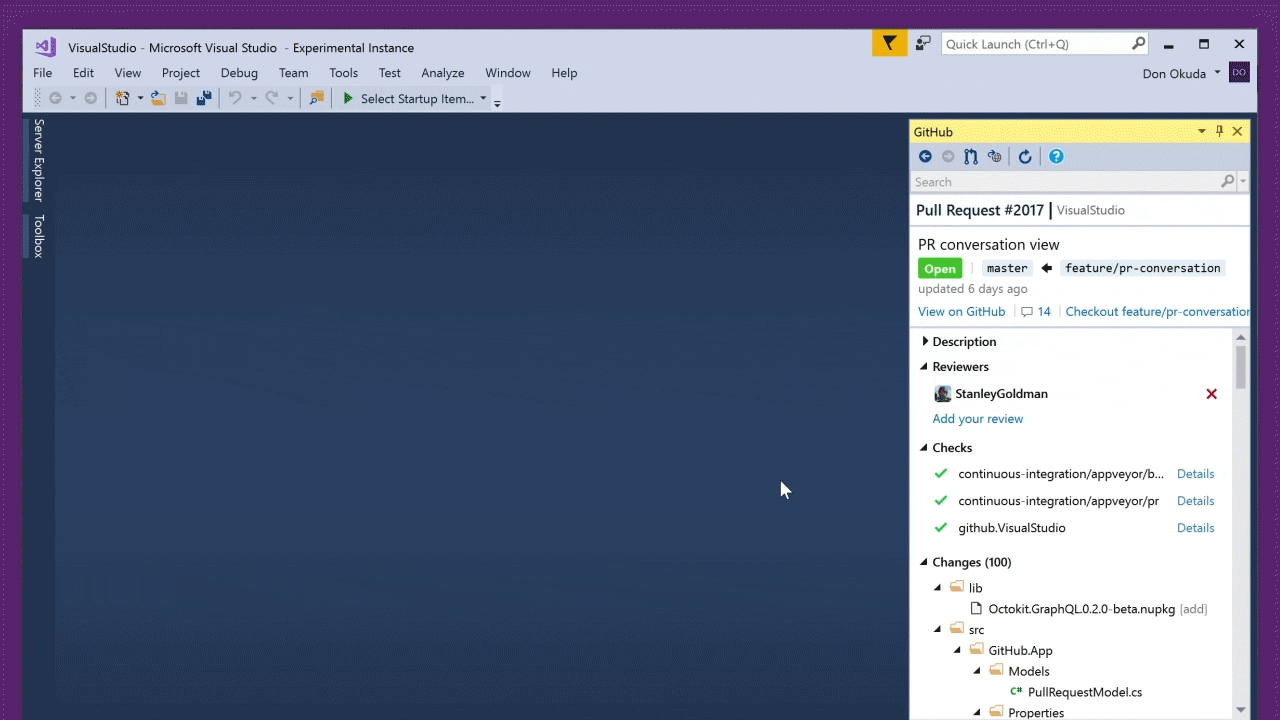The width and height of the screenshot is (1280, 720).
Task: Click the Find in Files icon
Action: pyautogui.click(x=316, y=98)
